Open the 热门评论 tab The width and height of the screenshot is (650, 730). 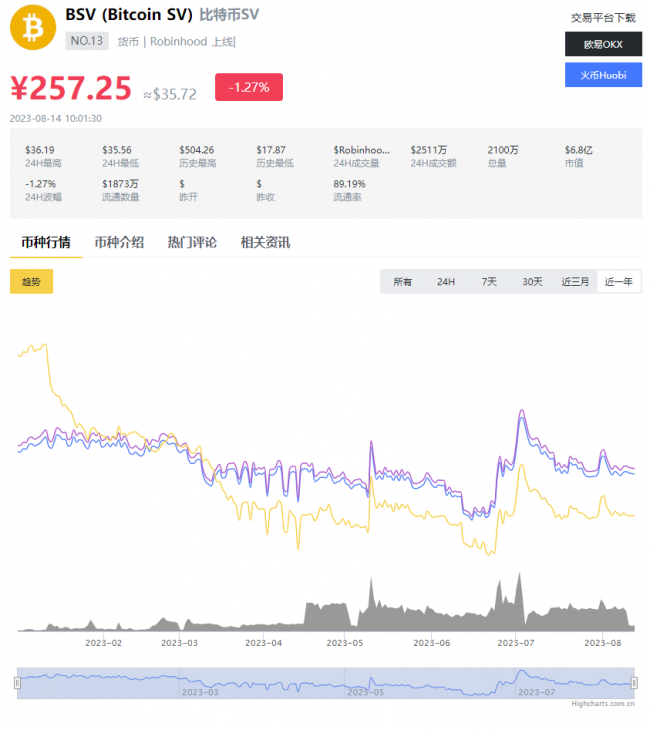point(192,242)
